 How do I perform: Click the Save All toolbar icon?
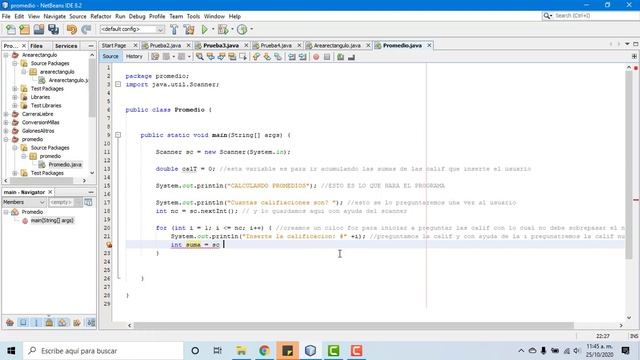53,29
